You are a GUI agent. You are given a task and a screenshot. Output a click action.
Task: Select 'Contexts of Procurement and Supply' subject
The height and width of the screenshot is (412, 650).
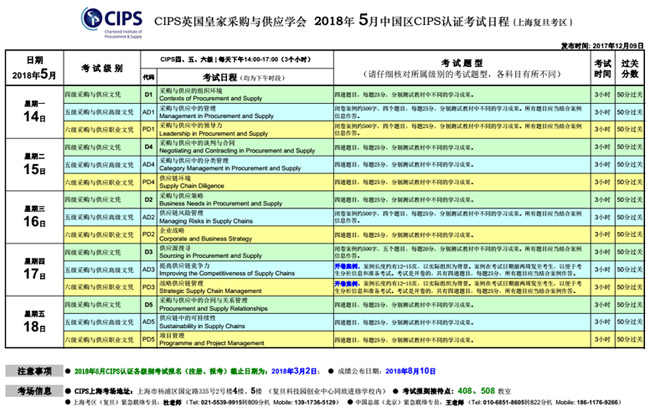pos(211,99)
